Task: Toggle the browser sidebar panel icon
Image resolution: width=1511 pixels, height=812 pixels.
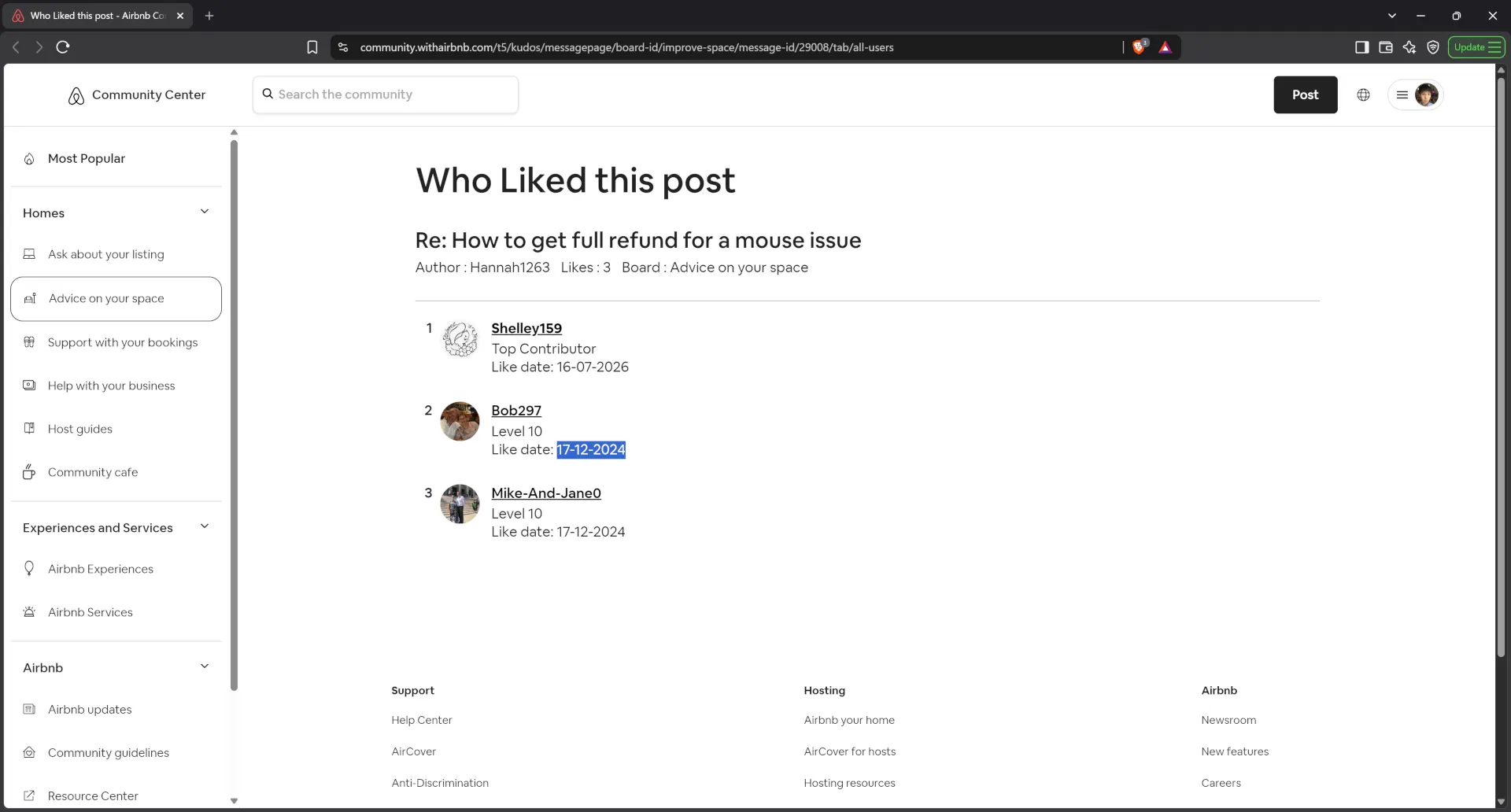Action: pyautogui.click(x=1361, y=47)
